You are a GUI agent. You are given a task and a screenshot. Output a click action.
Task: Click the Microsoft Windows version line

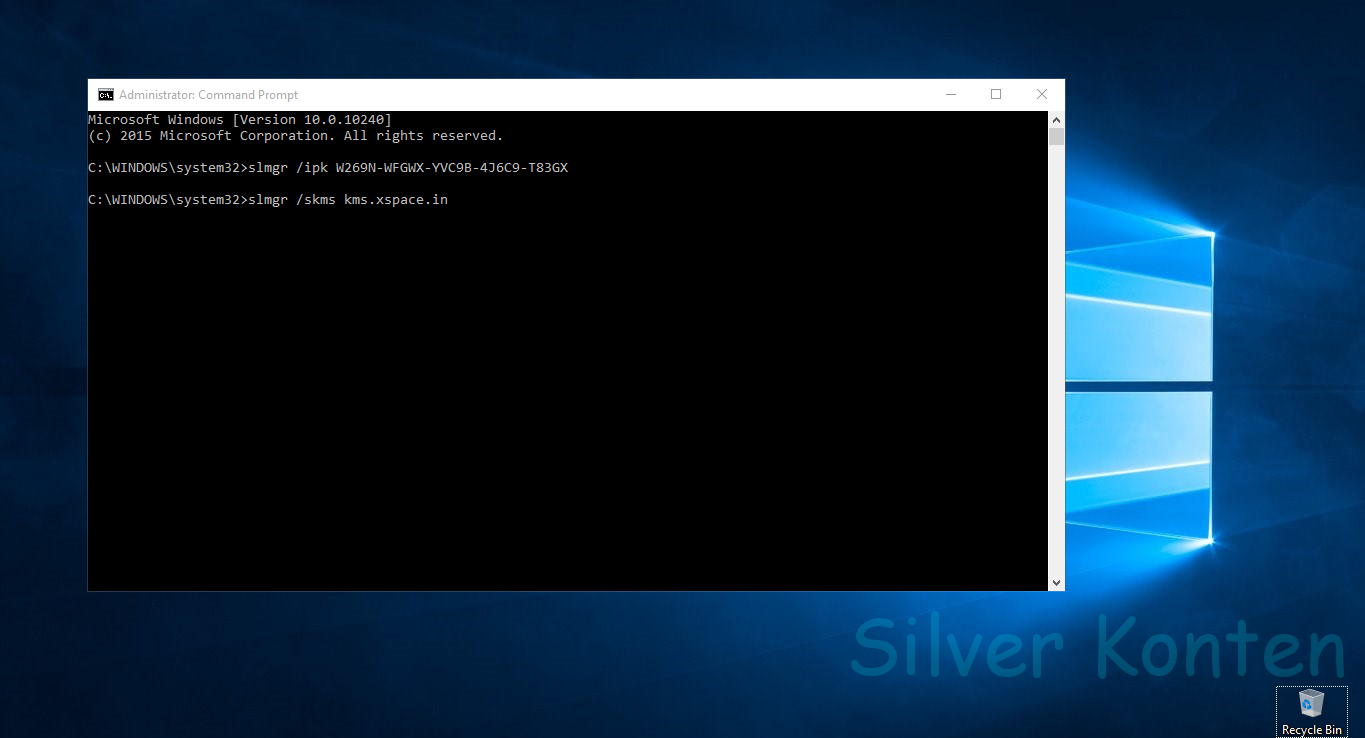pyautogui.click(x=238, y=119)
